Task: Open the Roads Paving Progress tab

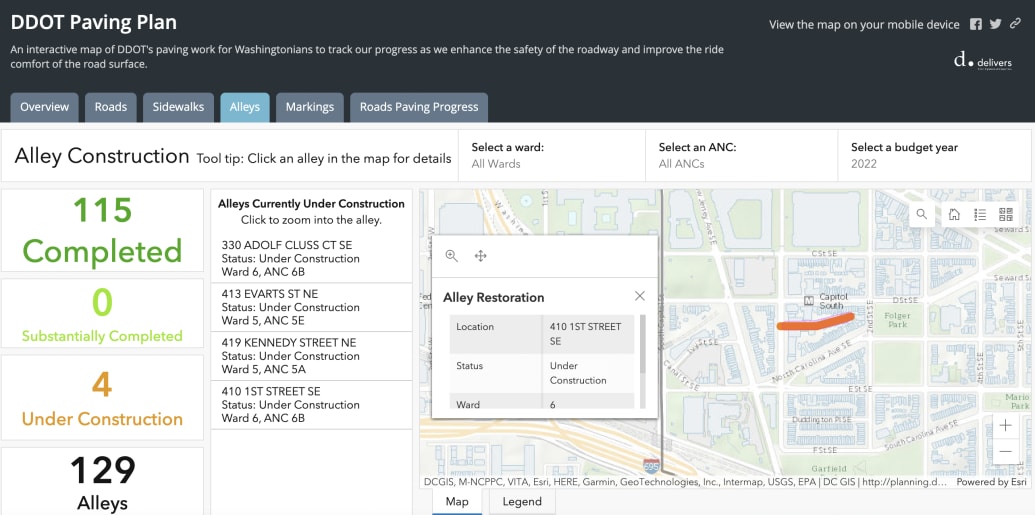Action: pos(419,107)
